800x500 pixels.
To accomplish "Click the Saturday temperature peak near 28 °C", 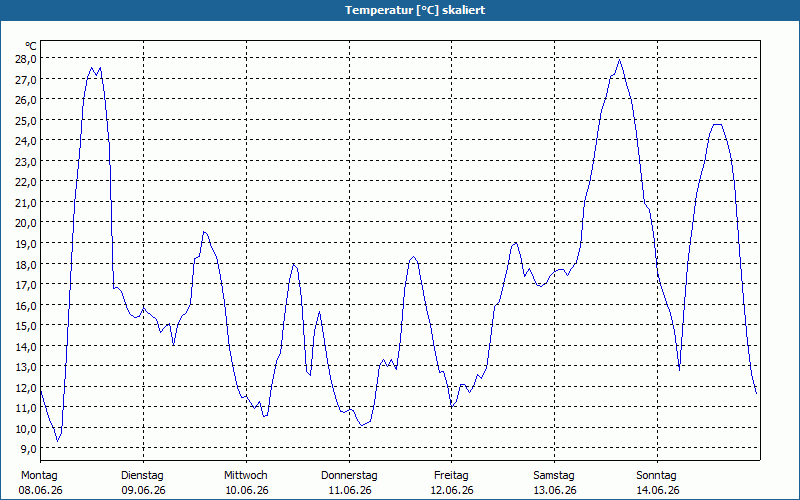I will click(619, 60).
